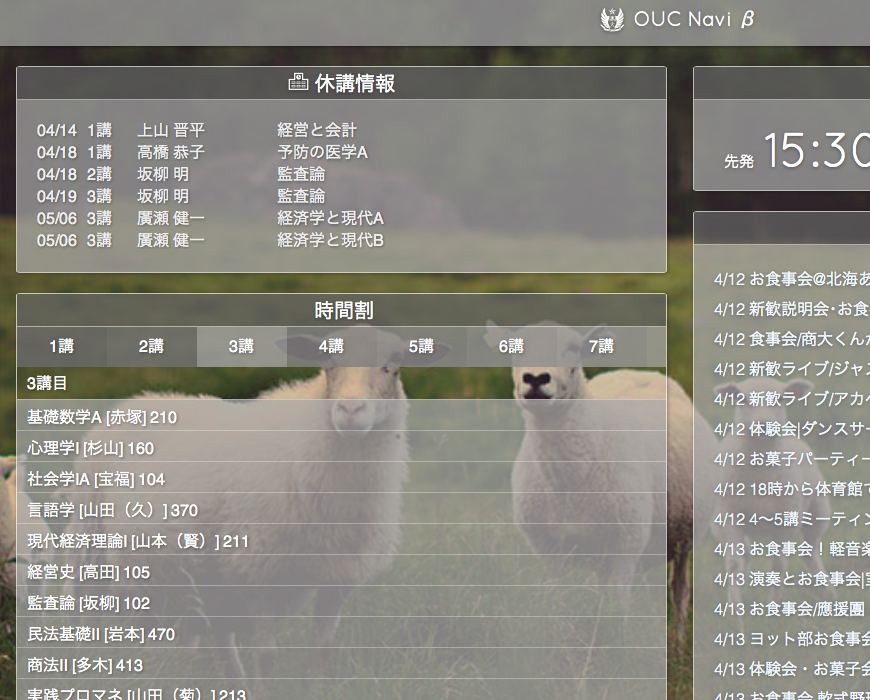Click the OUC Navi crest logo icon
Image resolution: width=870 pixels, height=700 pixels.
(x=612, y=19)
